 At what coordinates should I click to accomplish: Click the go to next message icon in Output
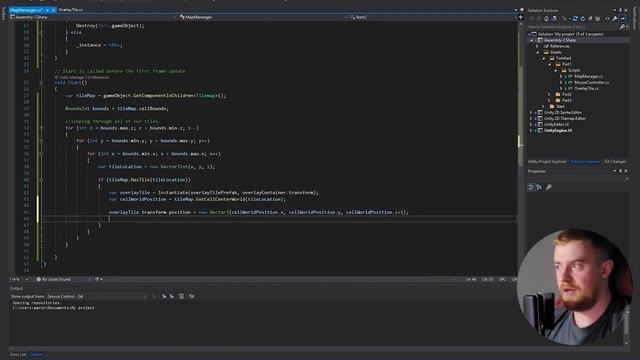[171, 296]
